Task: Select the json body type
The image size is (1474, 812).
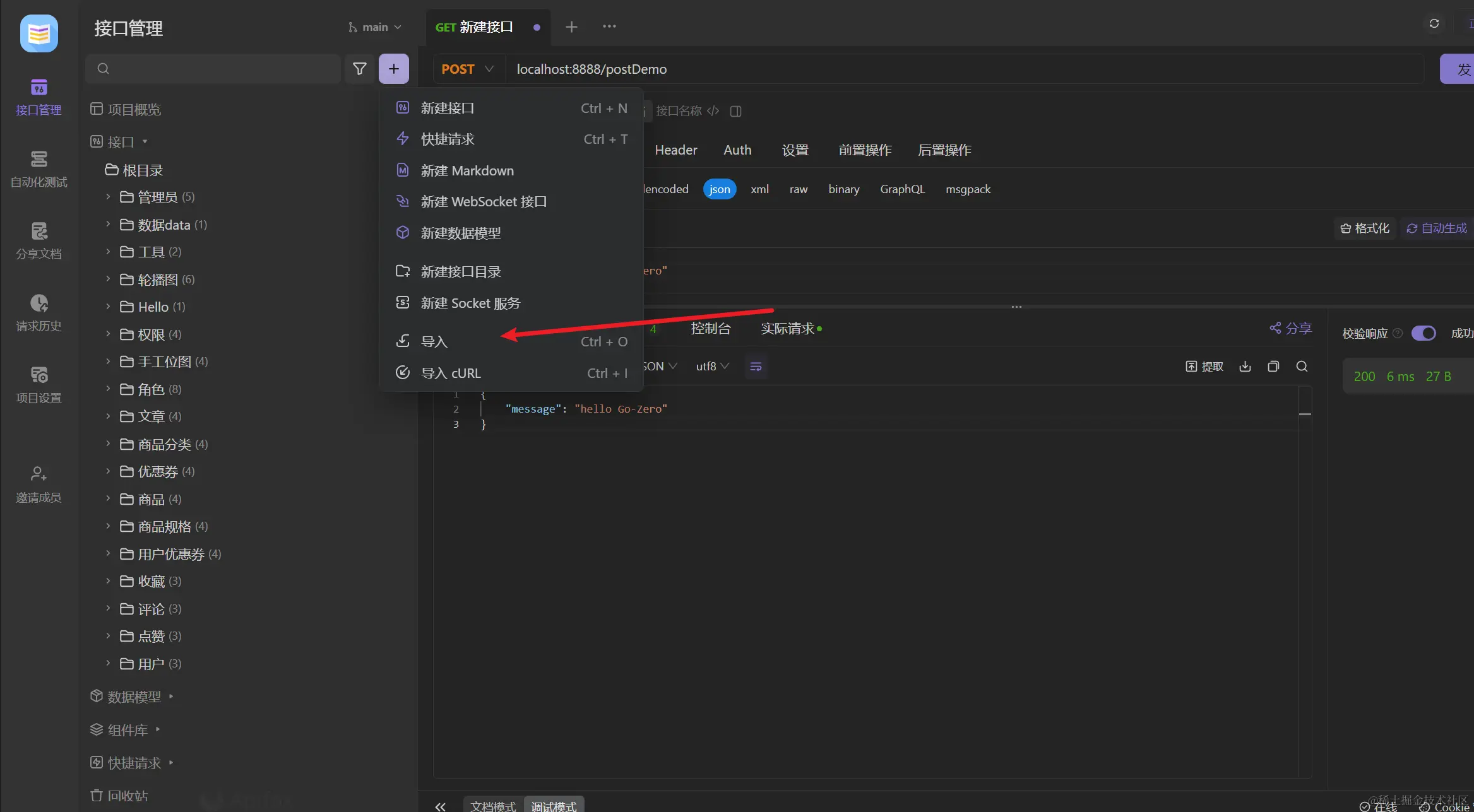Action: click(719, 189)
